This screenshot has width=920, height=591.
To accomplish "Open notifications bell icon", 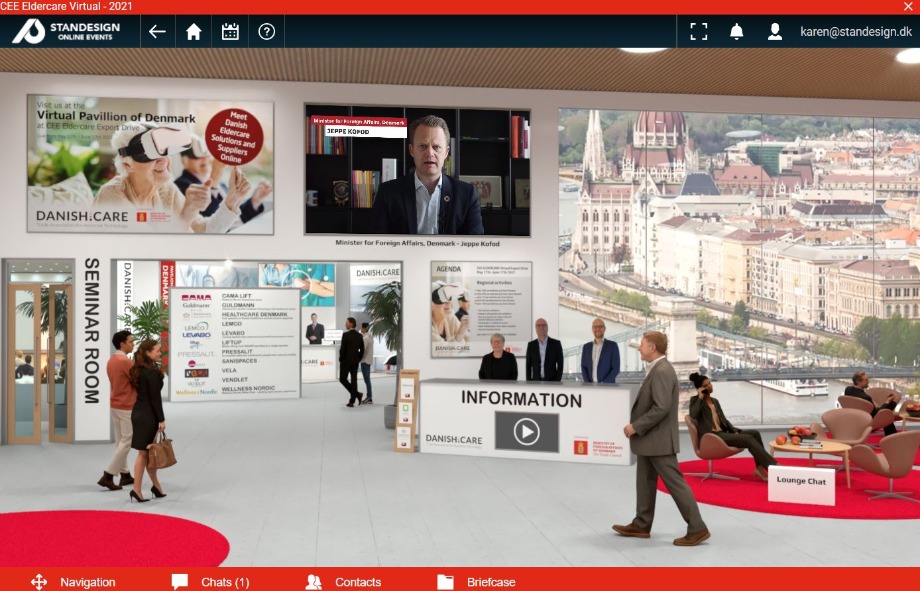I will (x=736, y=32).
